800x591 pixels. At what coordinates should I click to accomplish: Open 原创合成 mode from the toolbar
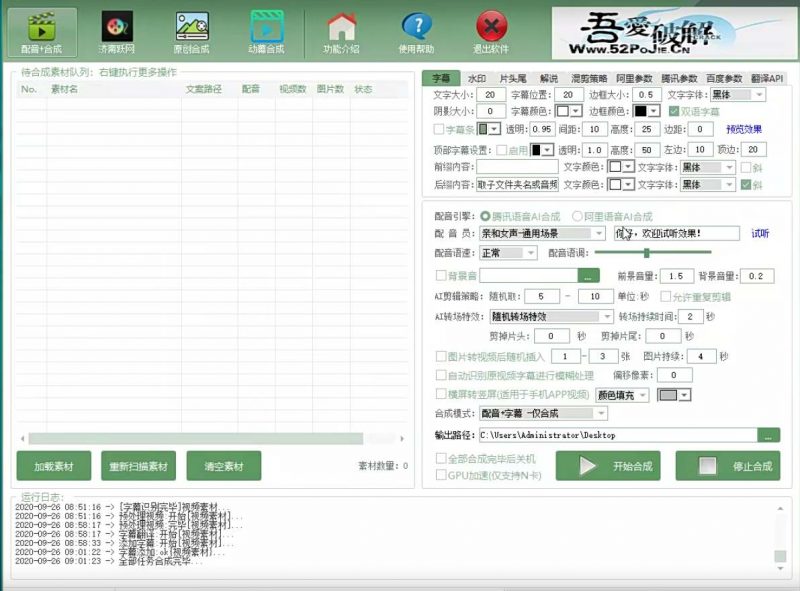[192, 27]
